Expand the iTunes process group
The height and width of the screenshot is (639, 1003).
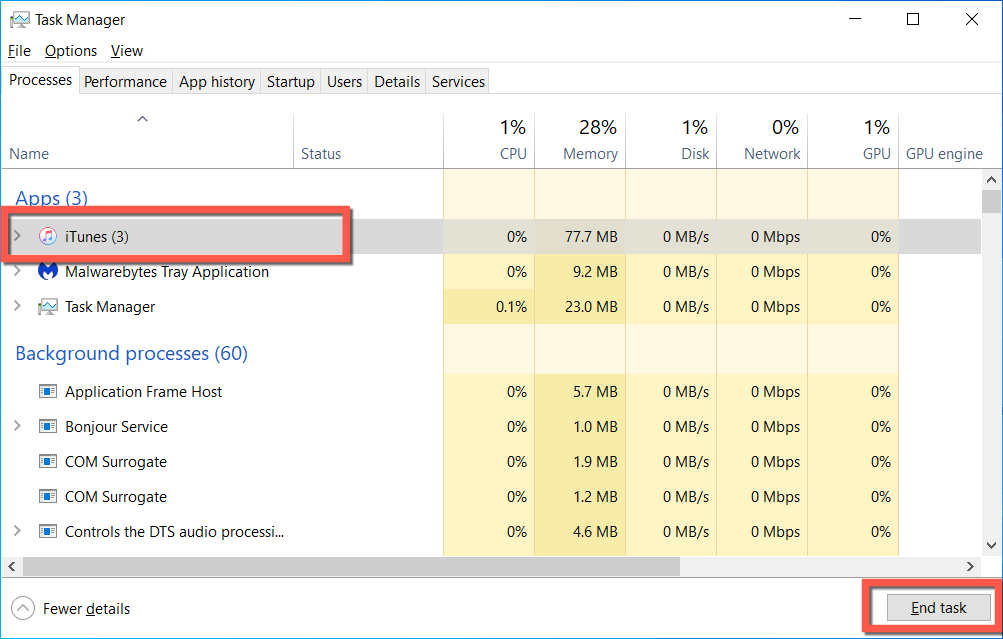pyautogui.click(x=17, y=237)
